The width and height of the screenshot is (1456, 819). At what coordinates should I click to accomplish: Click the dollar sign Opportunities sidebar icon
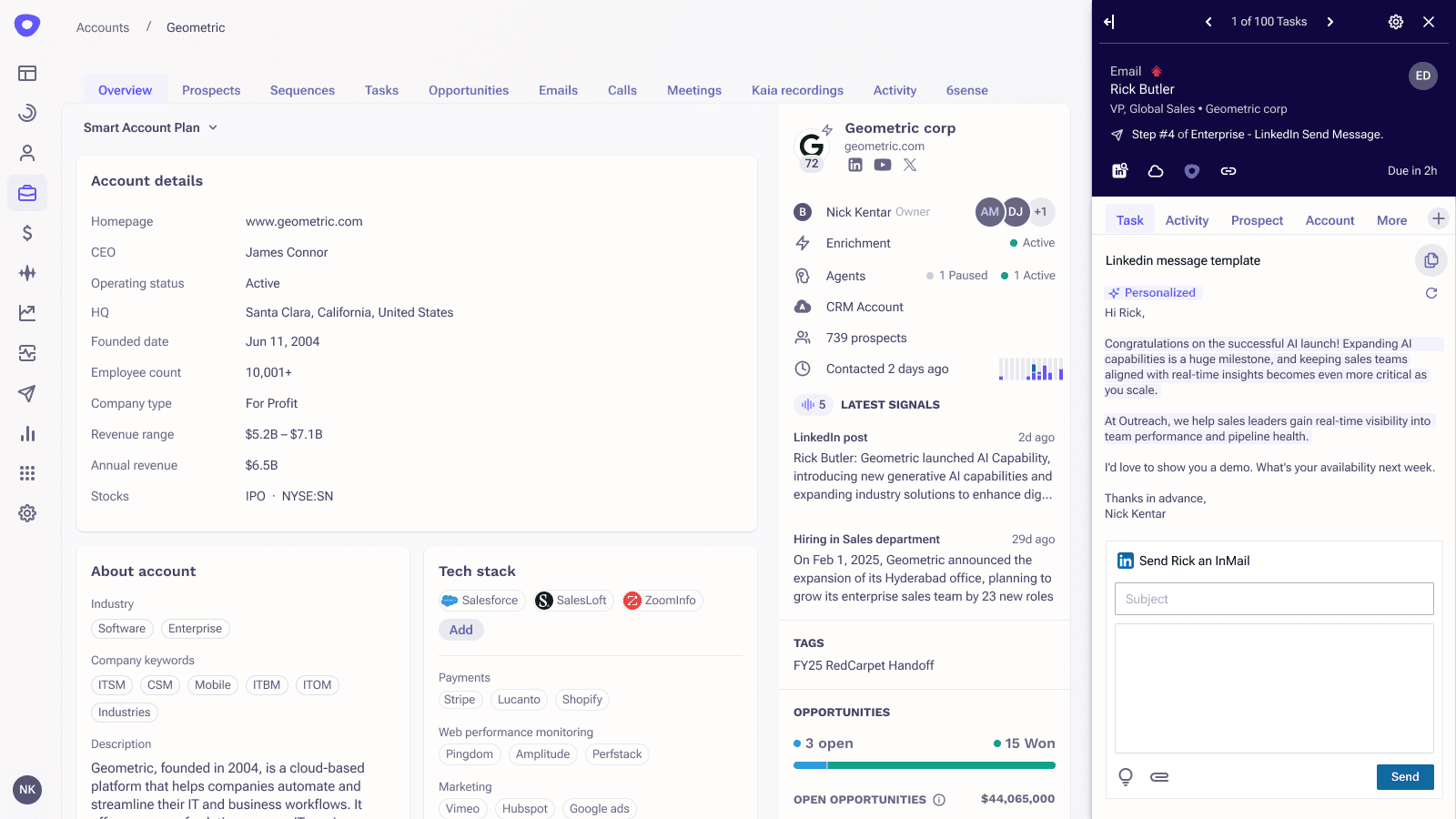pos(27,233)
